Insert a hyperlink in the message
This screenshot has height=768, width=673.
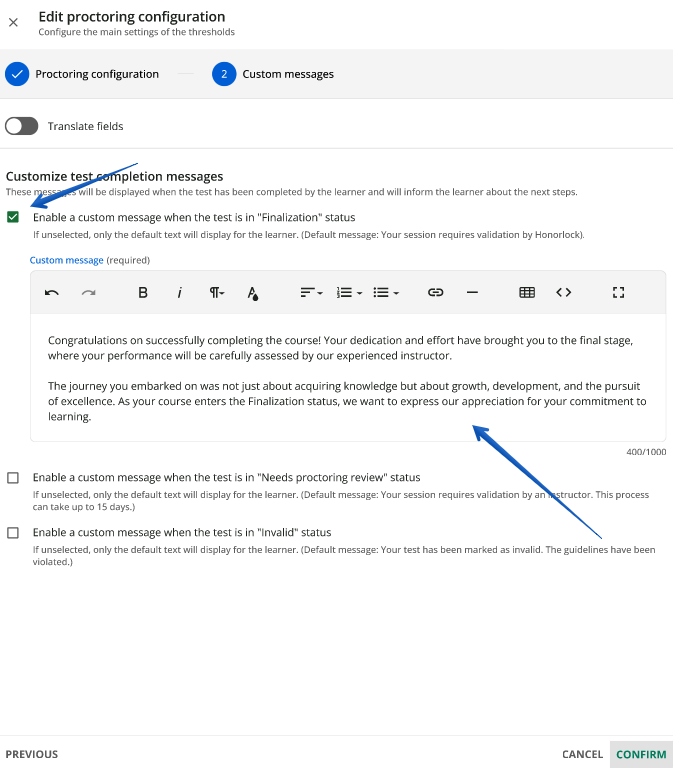435,293
